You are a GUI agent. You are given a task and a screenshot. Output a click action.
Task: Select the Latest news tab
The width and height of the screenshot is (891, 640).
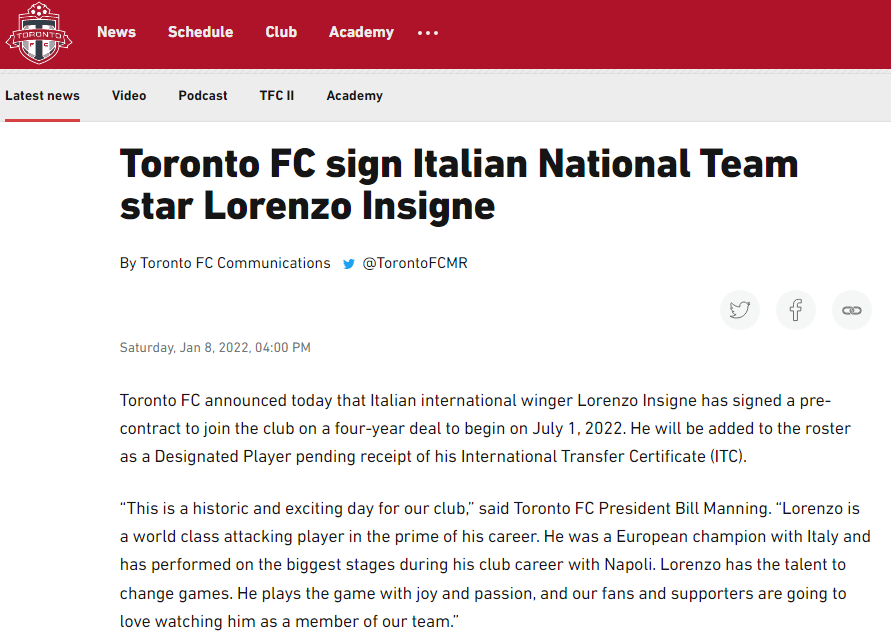43,95
